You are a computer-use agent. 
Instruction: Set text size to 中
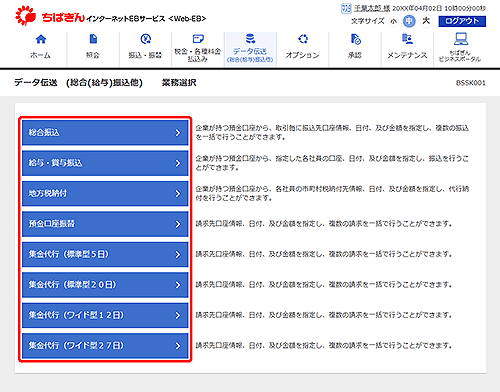(409, 21)
